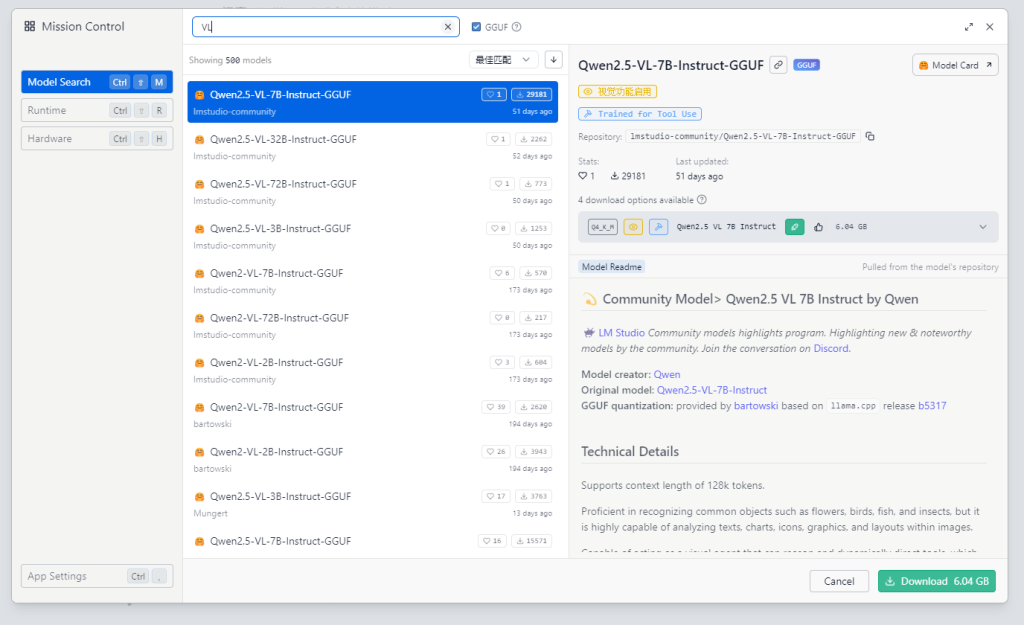Click the LM Studio logo icon in readme
1024x625 pixels.
(588, 332)
